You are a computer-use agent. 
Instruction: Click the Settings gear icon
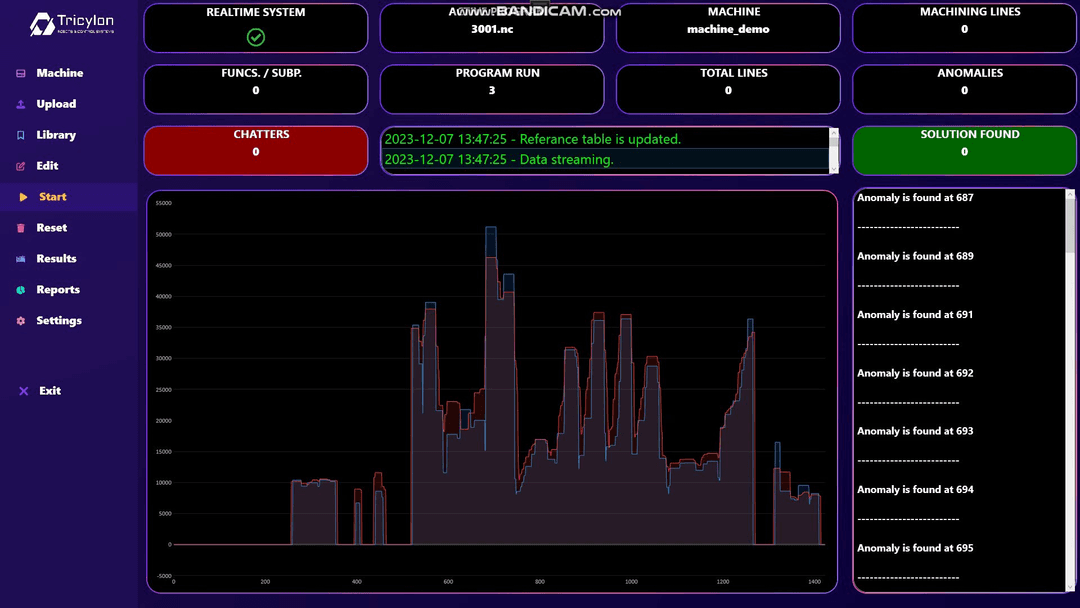[21, 321]
